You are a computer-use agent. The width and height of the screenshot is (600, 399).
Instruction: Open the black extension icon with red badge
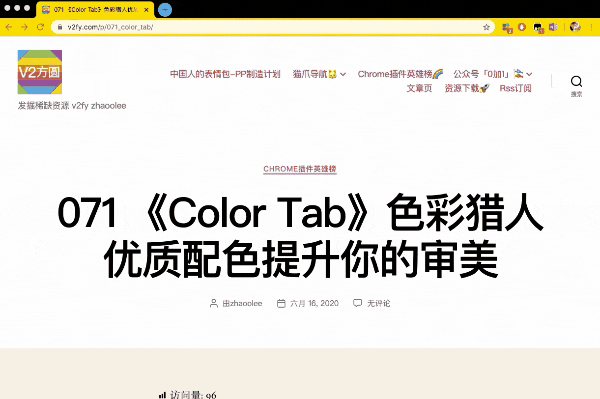538,28
